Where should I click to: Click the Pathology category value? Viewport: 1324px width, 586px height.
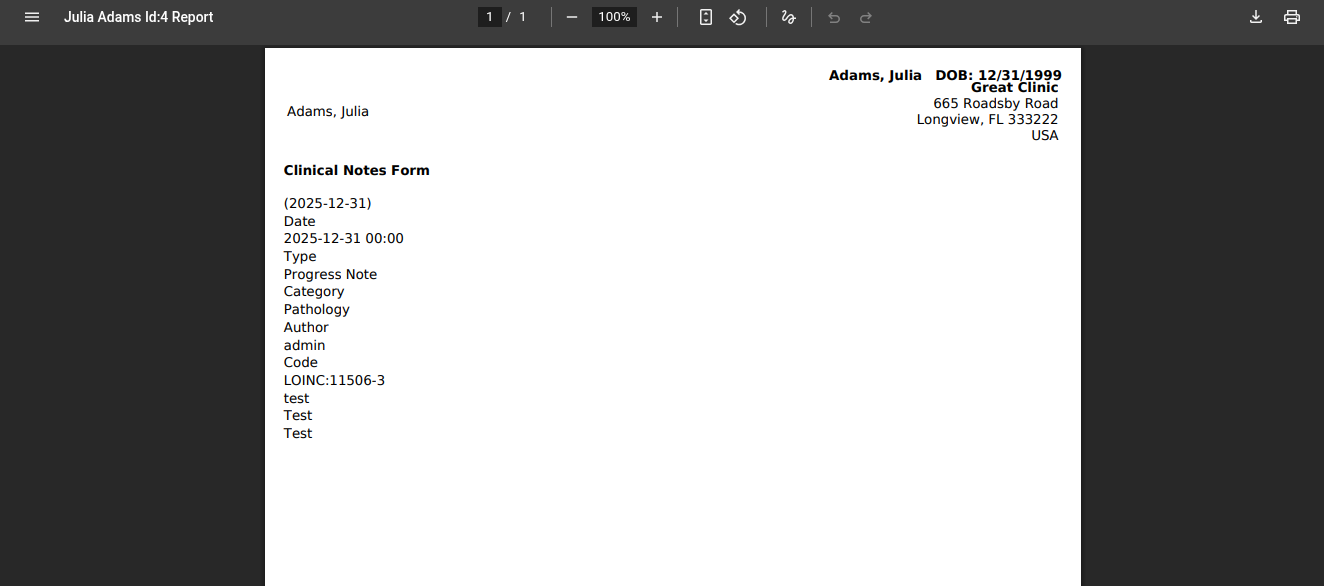tap(316, 310)
